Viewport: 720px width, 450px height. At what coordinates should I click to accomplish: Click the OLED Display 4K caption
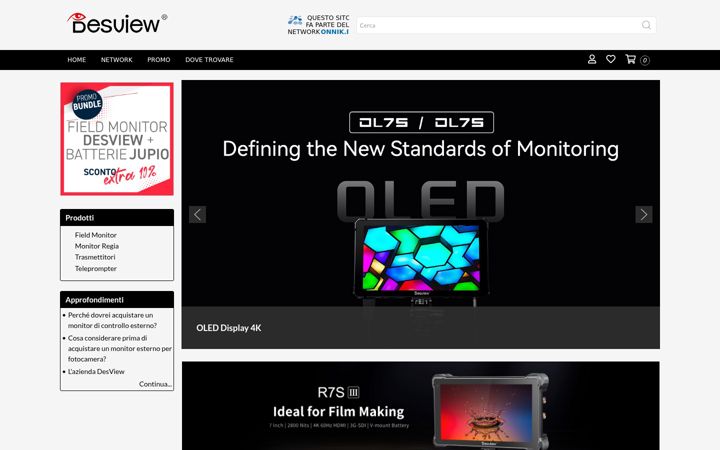229,328
